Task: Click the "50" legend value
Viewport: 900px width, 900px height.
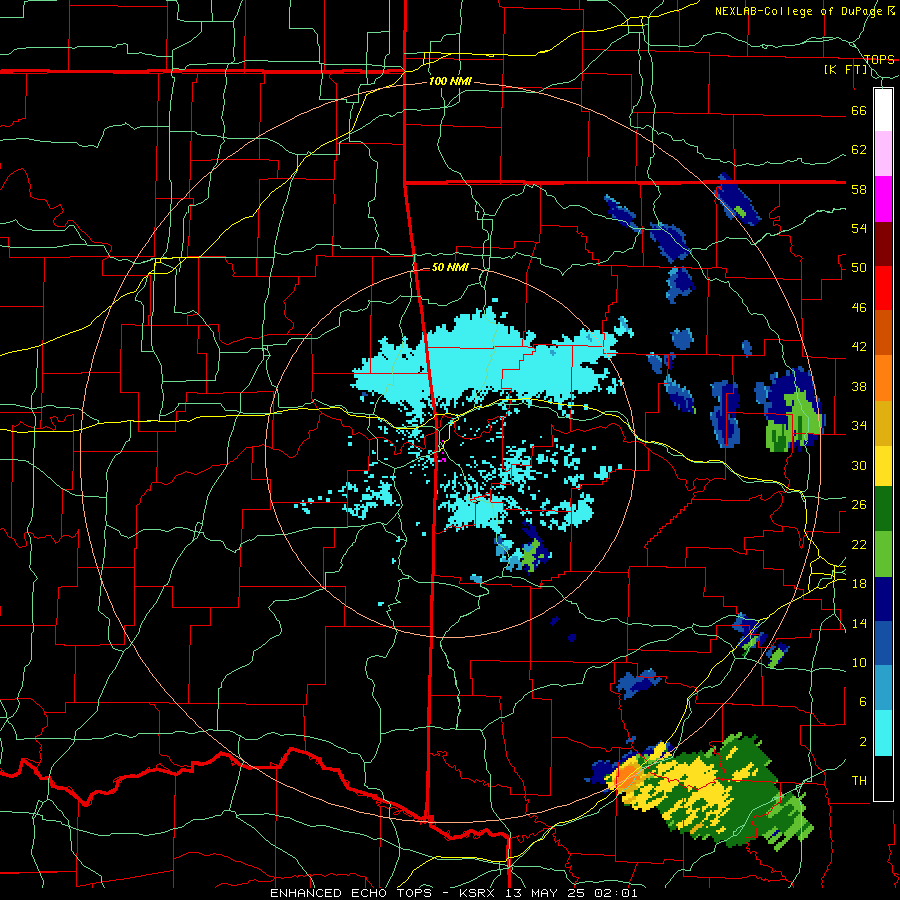Action: click(859, 267)
